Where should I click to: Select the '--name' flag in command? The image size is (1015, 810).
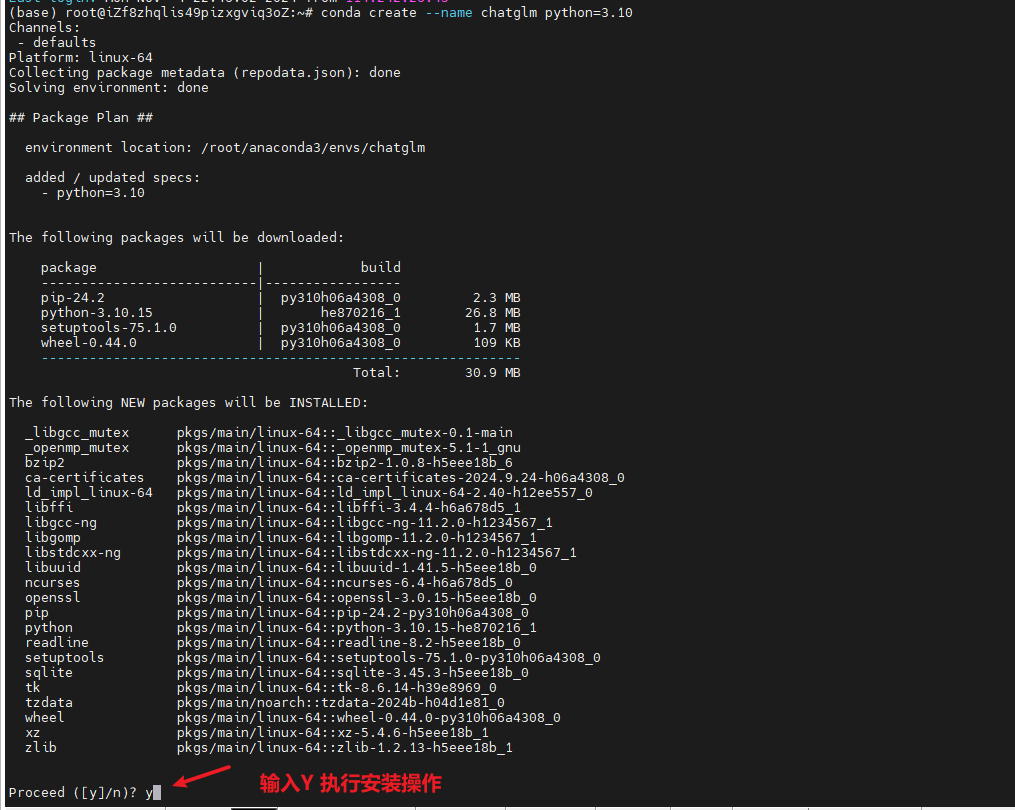point(449,13)
